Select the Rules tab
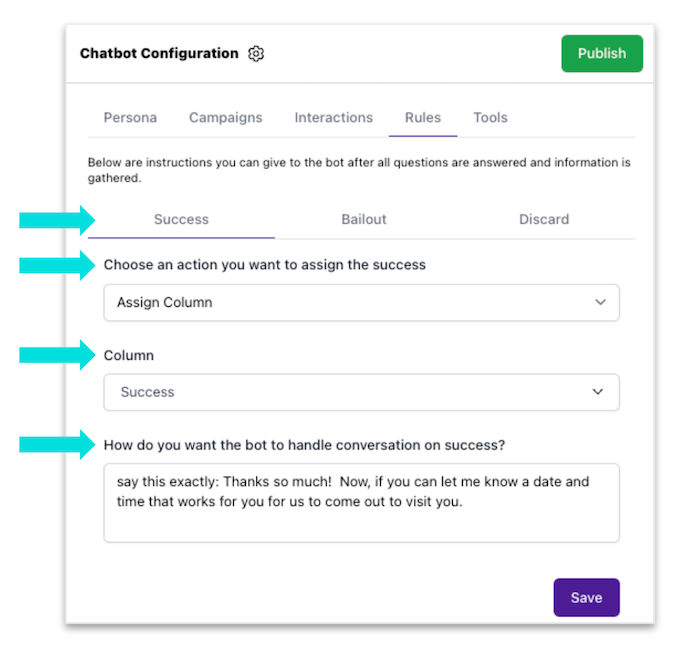680x647 pixels. tap(423, 118)
